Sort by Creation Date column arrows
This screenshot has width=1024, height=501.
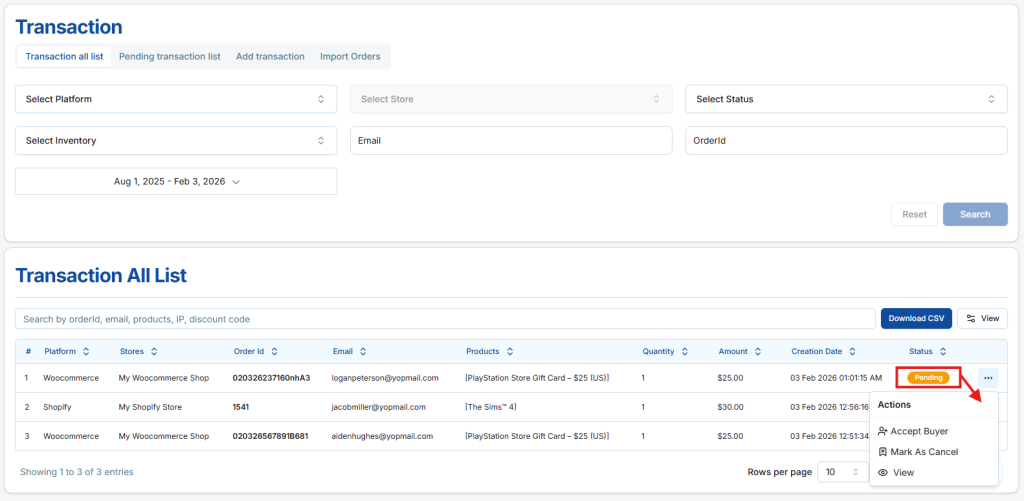click(x=852, y=352)
